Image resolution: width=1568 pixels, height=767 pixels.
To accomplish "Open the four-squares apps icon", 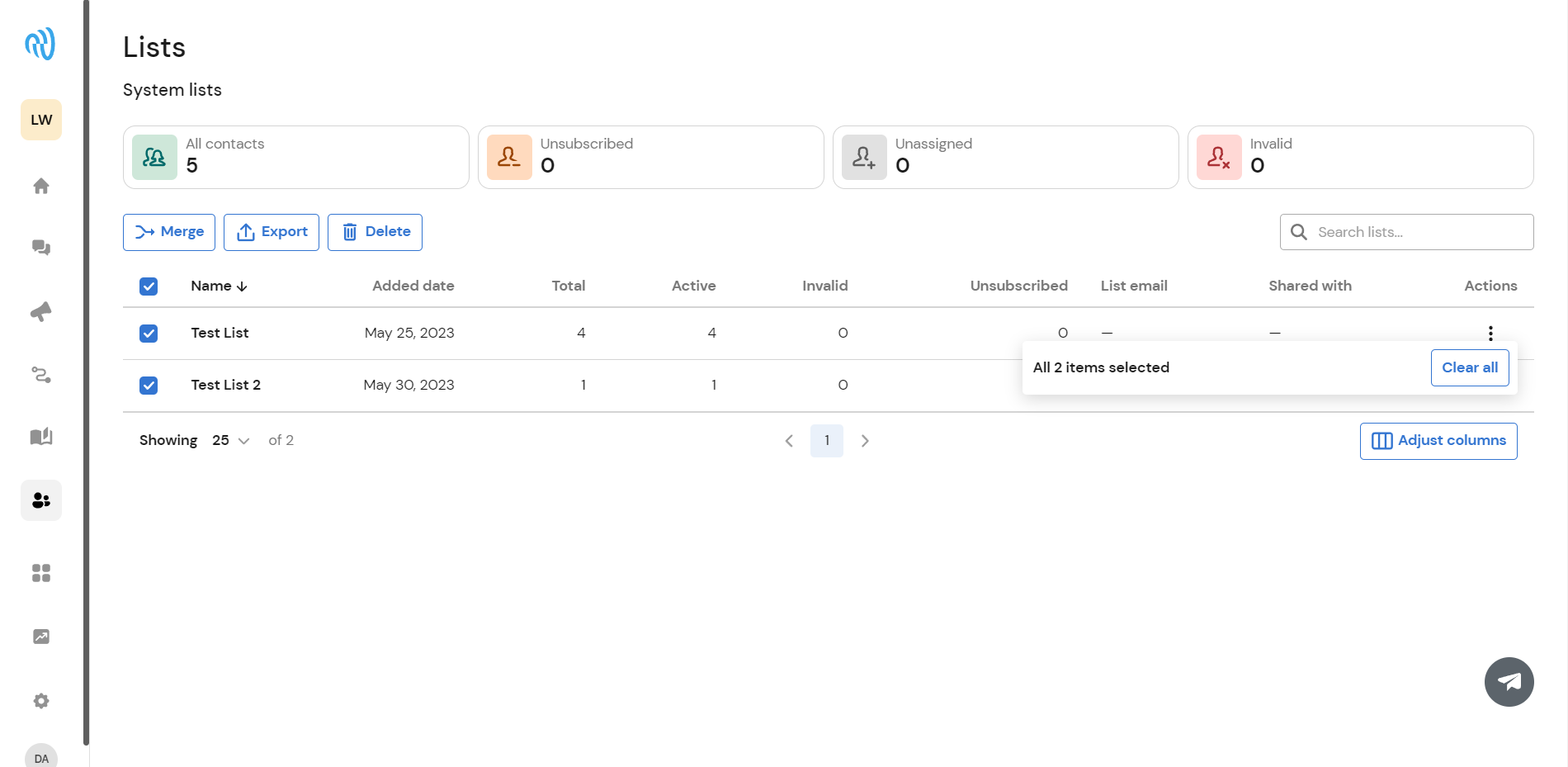I will (x=41, y=573).
